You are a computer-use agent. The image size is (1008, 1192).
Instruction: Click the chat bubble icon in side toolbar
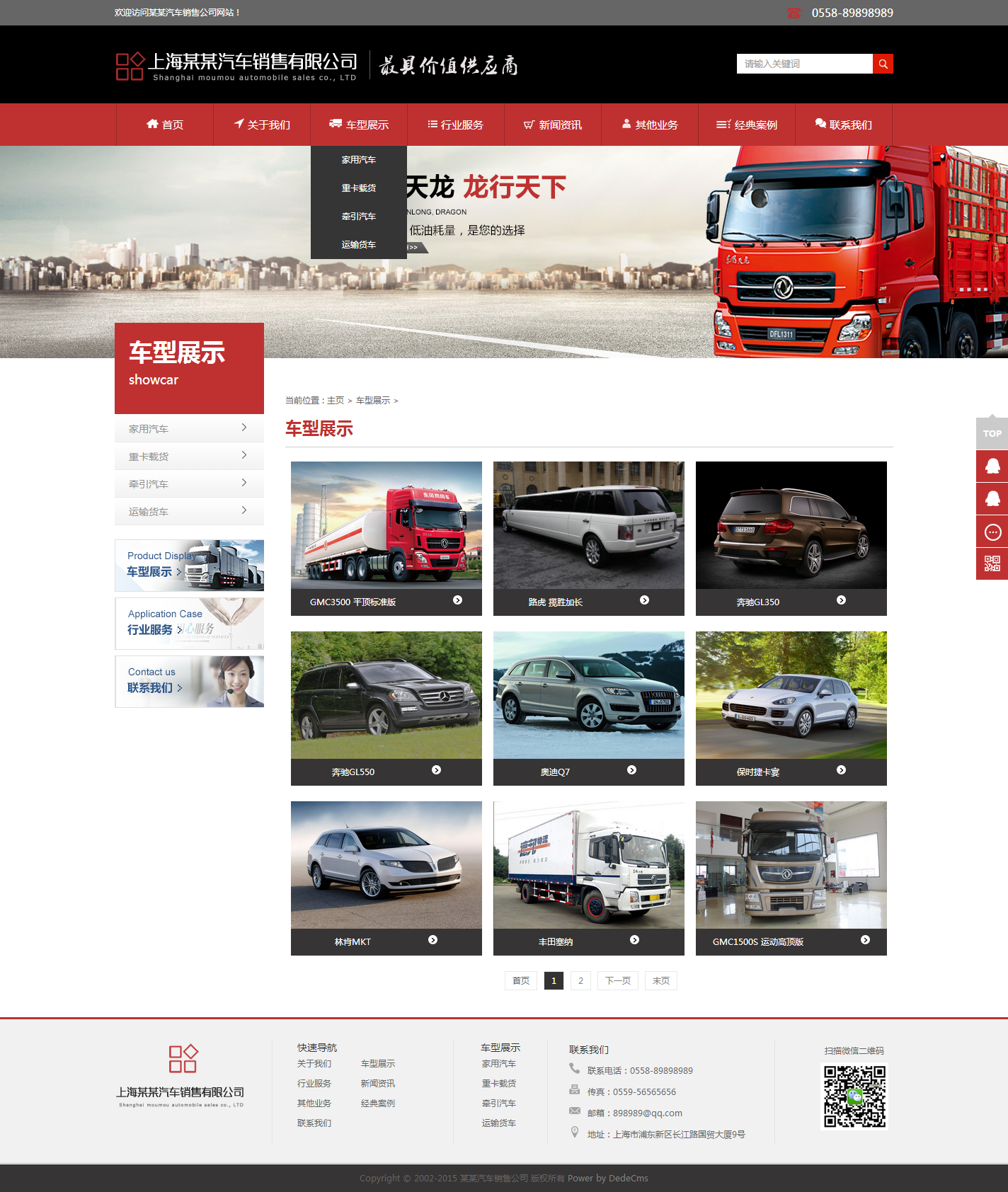tap(992, 532)
